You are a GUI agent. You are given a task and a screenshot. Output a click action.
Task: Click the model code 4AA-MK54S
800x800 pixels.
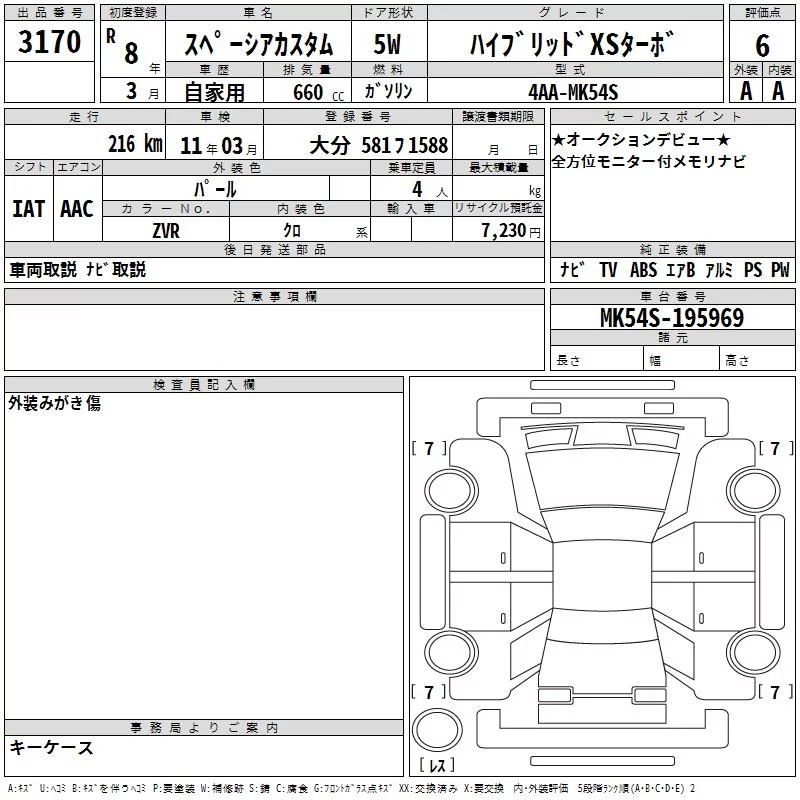pos(573,92)
